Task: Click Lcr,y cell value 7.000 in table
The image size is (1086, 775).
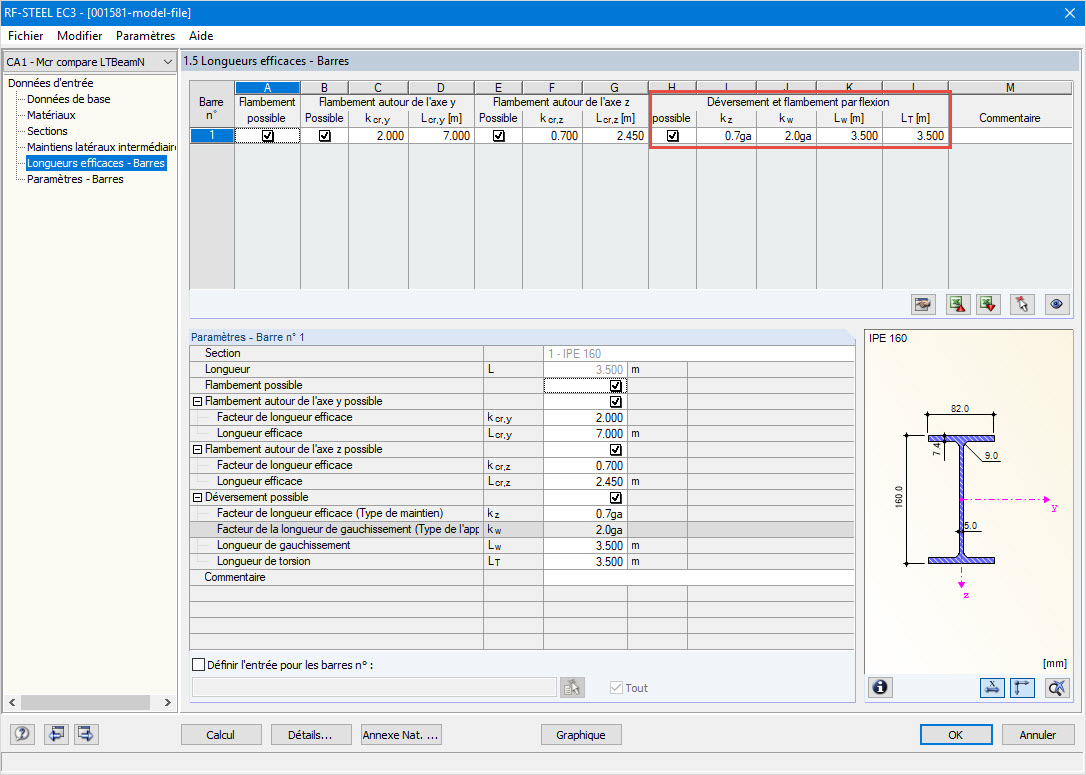Action: tap(441, 136)
